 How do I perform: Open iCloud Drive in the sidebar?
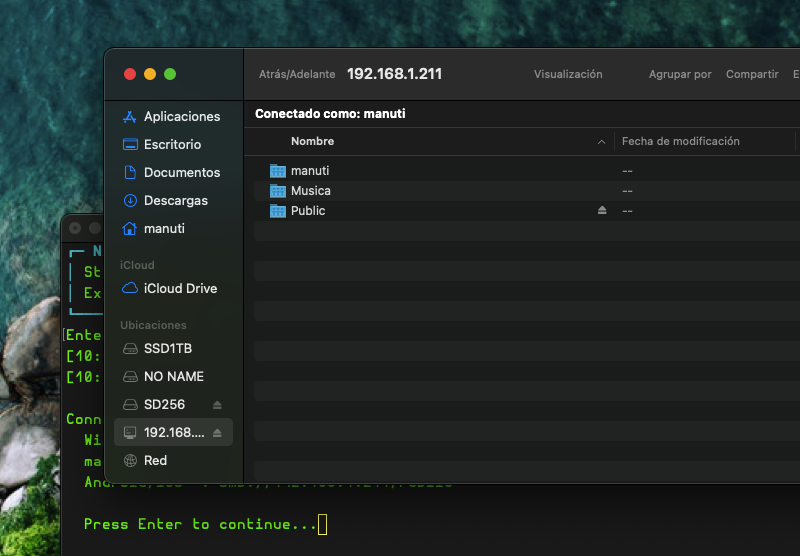click(173, 288)
